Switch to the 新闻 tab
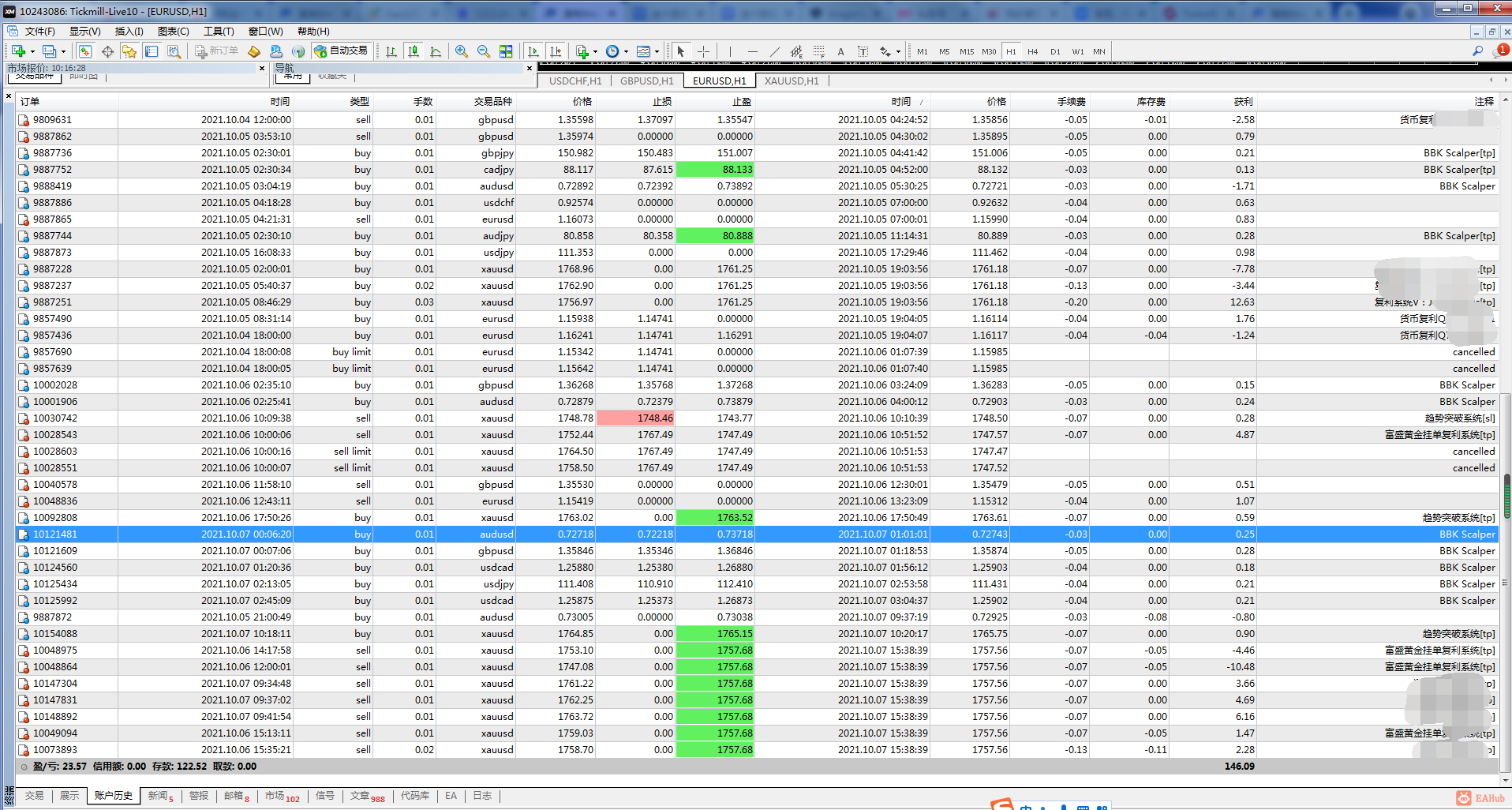Image resolution: width=1512 pixels, height=810 pixels. point(158,796)
